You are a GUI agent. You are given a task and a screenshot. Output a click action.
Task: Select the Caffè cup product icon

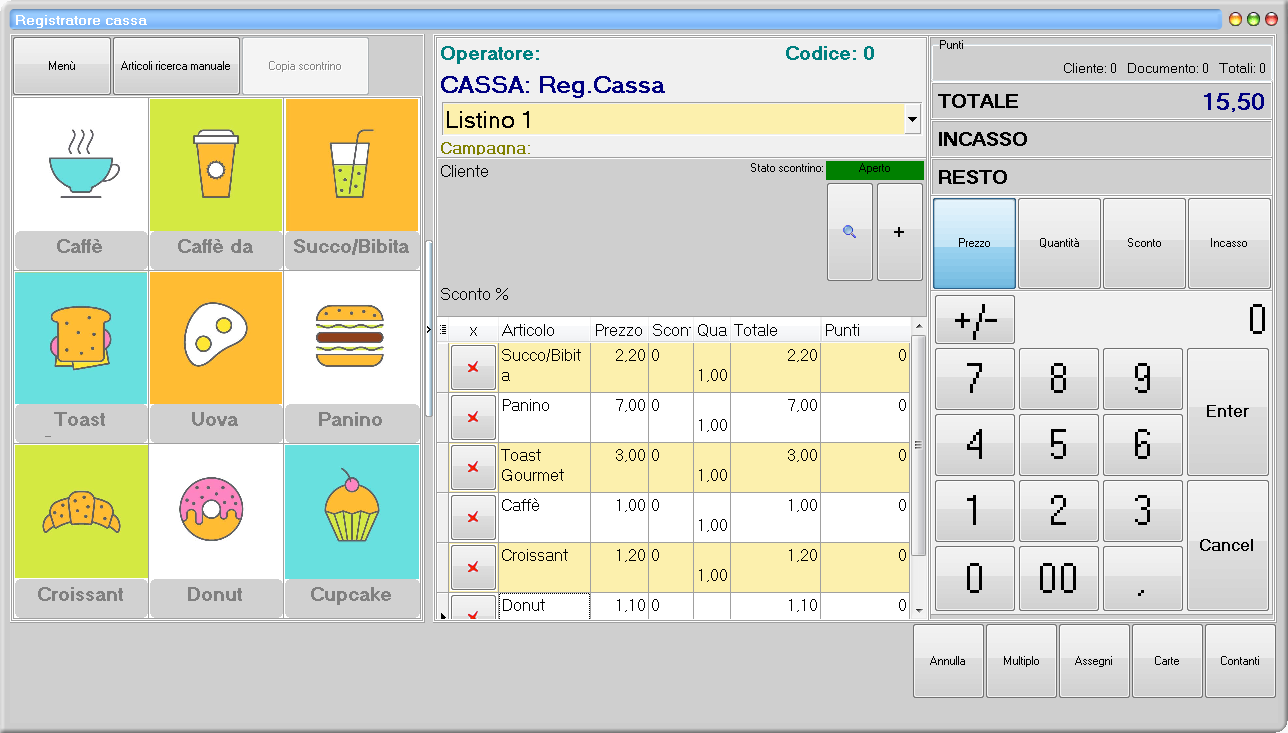80,165
